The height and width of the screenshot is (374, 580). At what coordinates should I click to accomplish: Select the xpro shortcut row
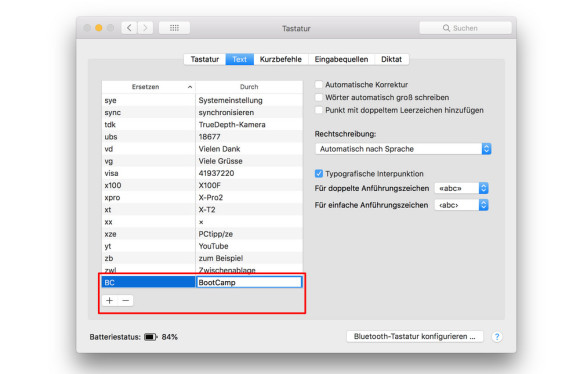tap(202, 198)
